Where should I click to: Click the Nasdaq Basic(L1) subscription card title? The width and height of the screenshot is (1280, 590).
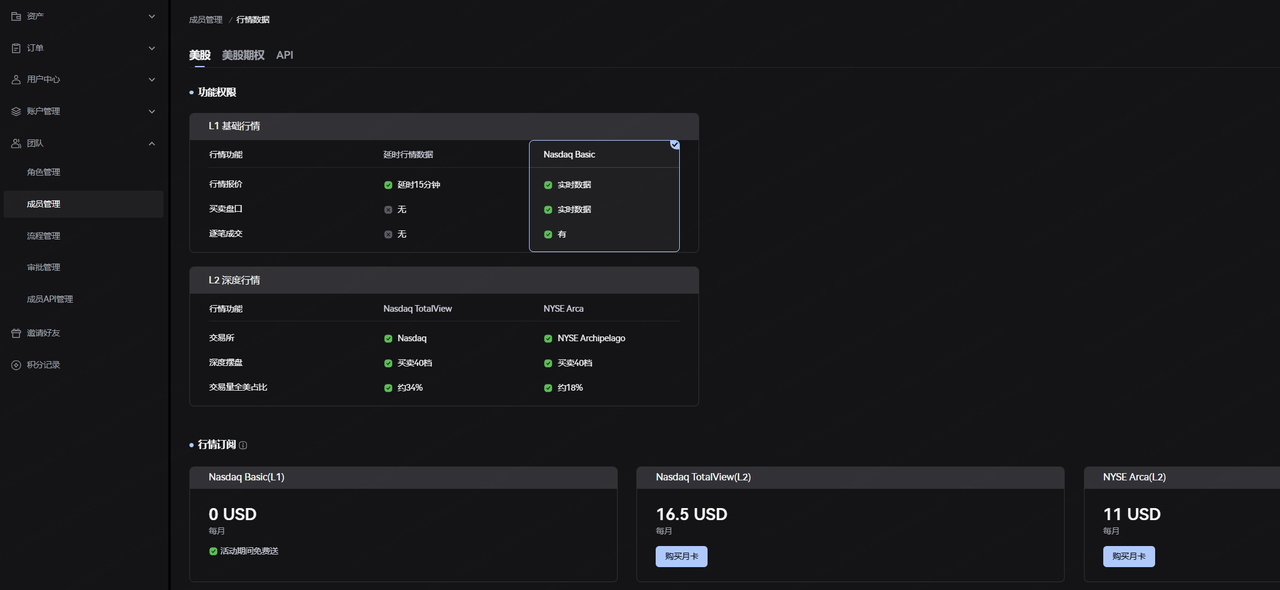(x=247, y=477)
